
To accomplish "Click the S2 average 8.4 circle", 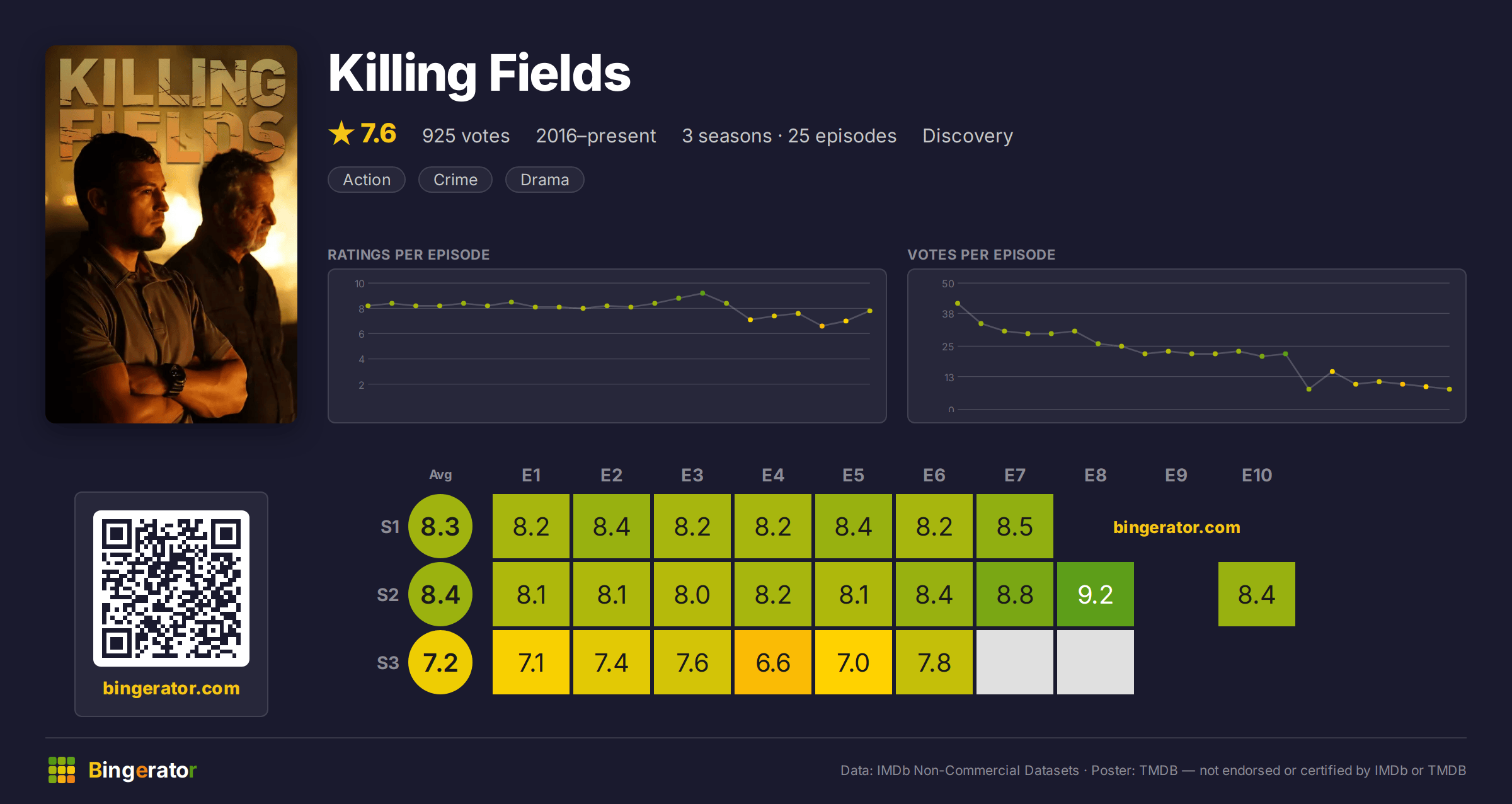I will click(440, 594).
